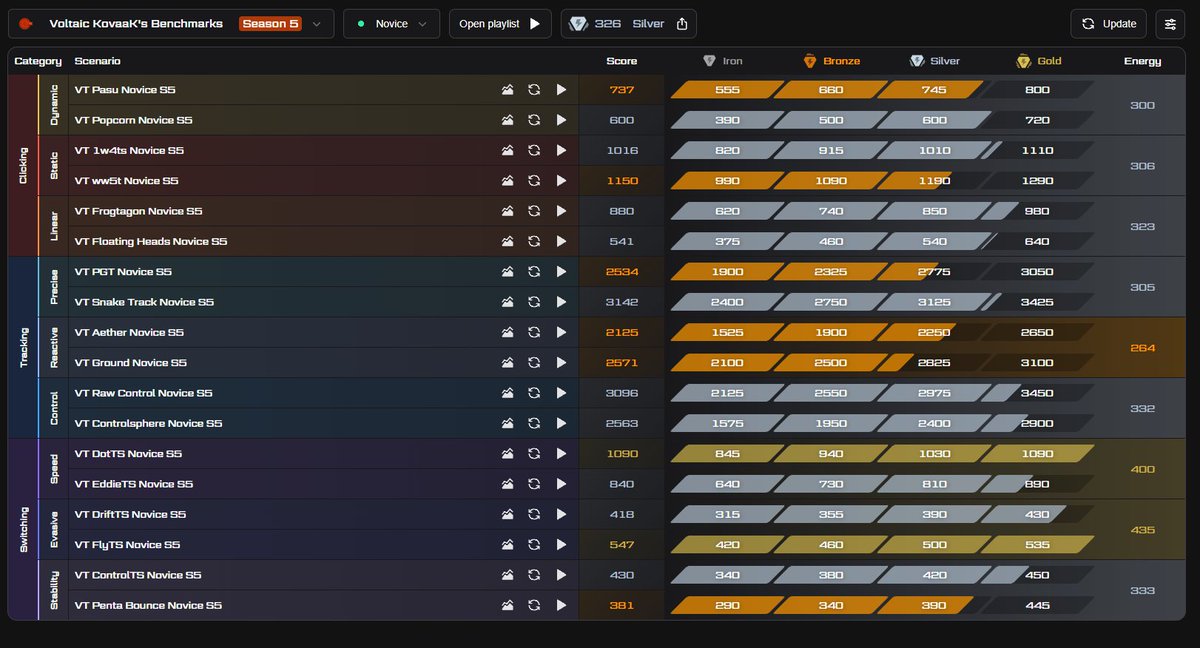Click the Iron rank column header

point(723,61)
